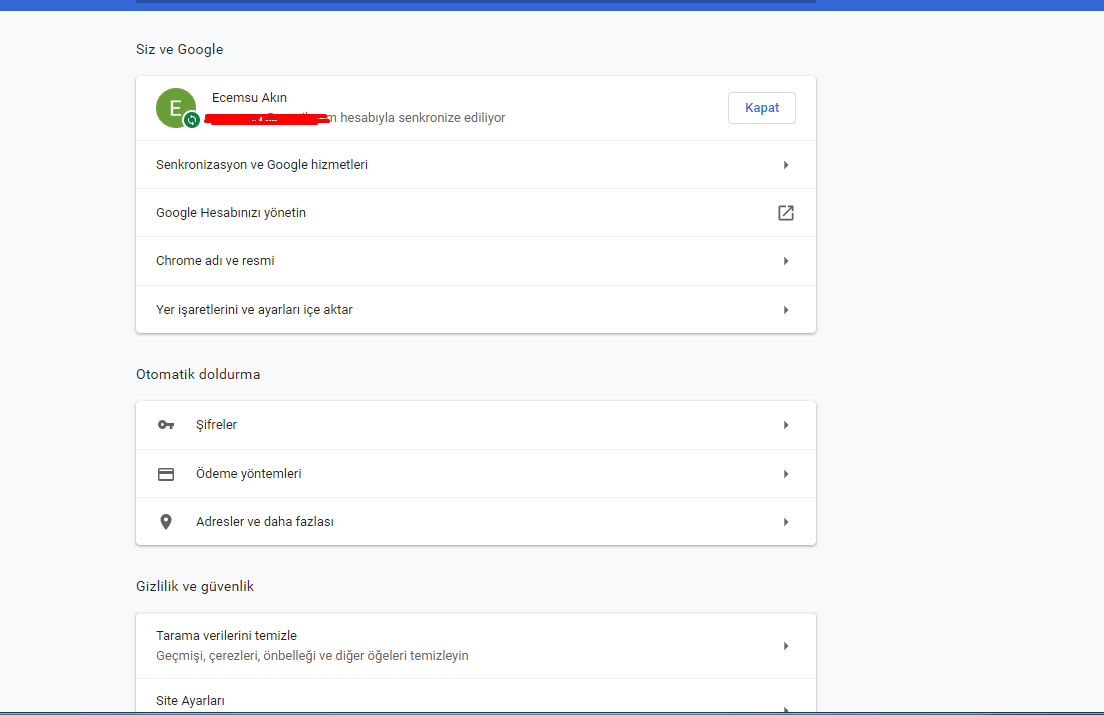Click the Geçmişi, çerezleri, önbelleği description text
1104x715 pixels.
(x=312, y=655)
